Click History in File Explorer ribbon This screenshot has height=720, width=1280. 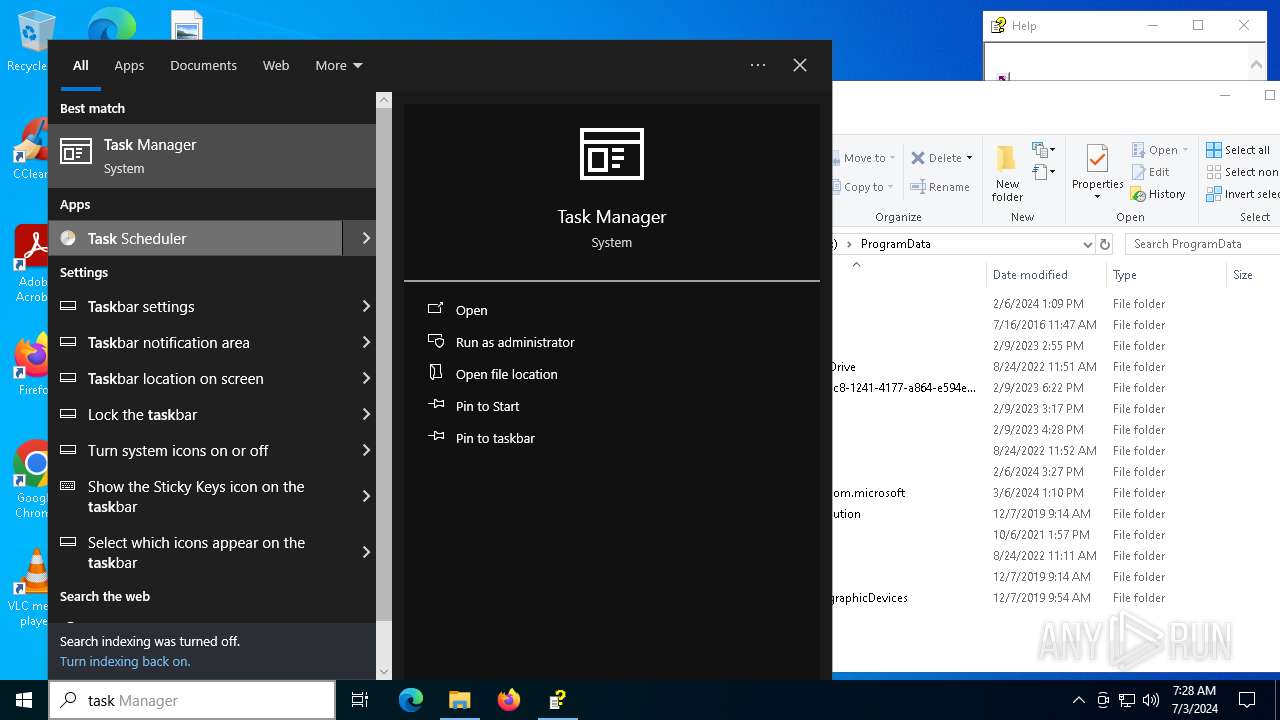tap(1158, 194)
